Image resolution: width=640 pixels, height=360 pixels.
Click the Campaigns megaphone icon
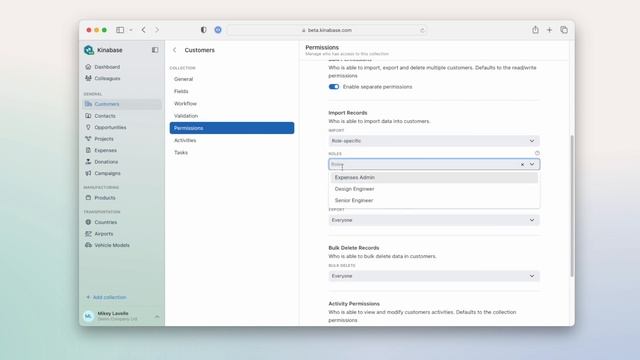point(88,173)
